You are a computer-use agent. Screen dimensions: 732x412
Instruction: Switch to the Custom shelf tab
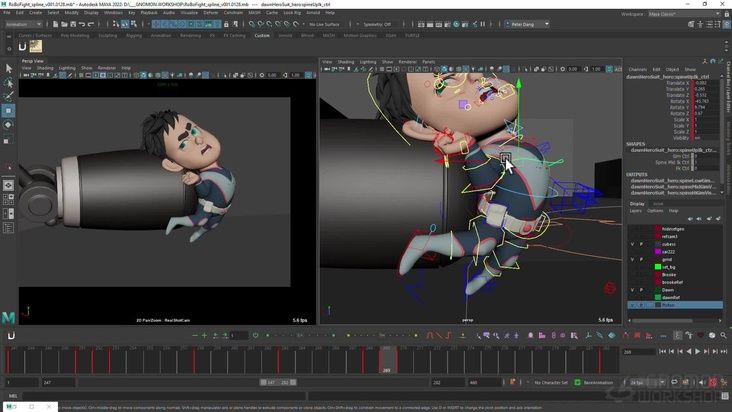click(x=262, y=35)
